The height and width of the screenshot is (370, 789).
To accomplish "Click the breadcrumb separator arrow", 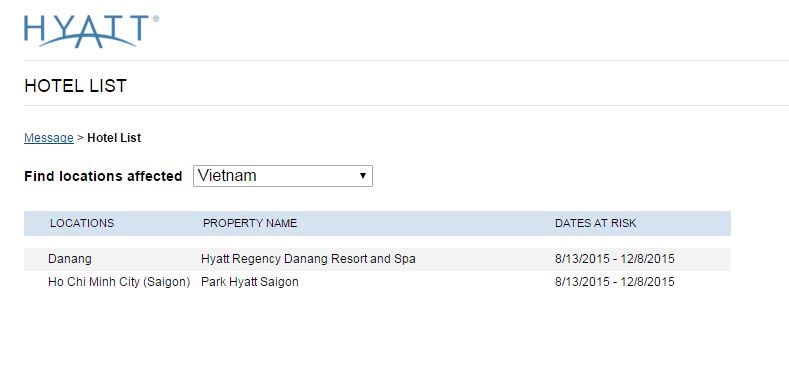I will click(81, 138).
